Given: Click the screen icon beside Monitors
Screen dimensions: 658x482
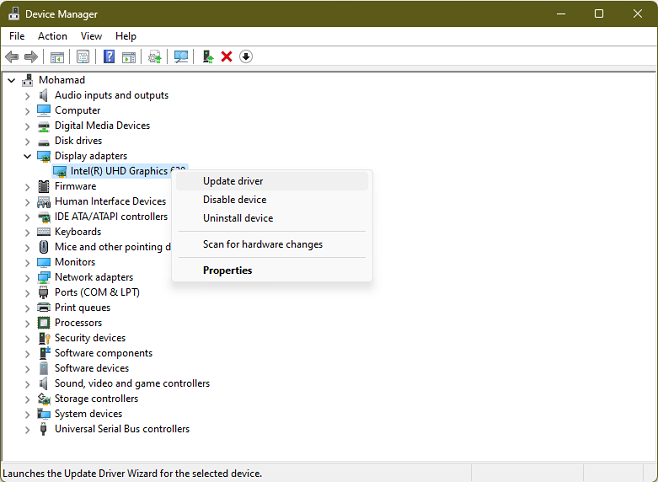Looking at the screenshot, I should (44, 263).
